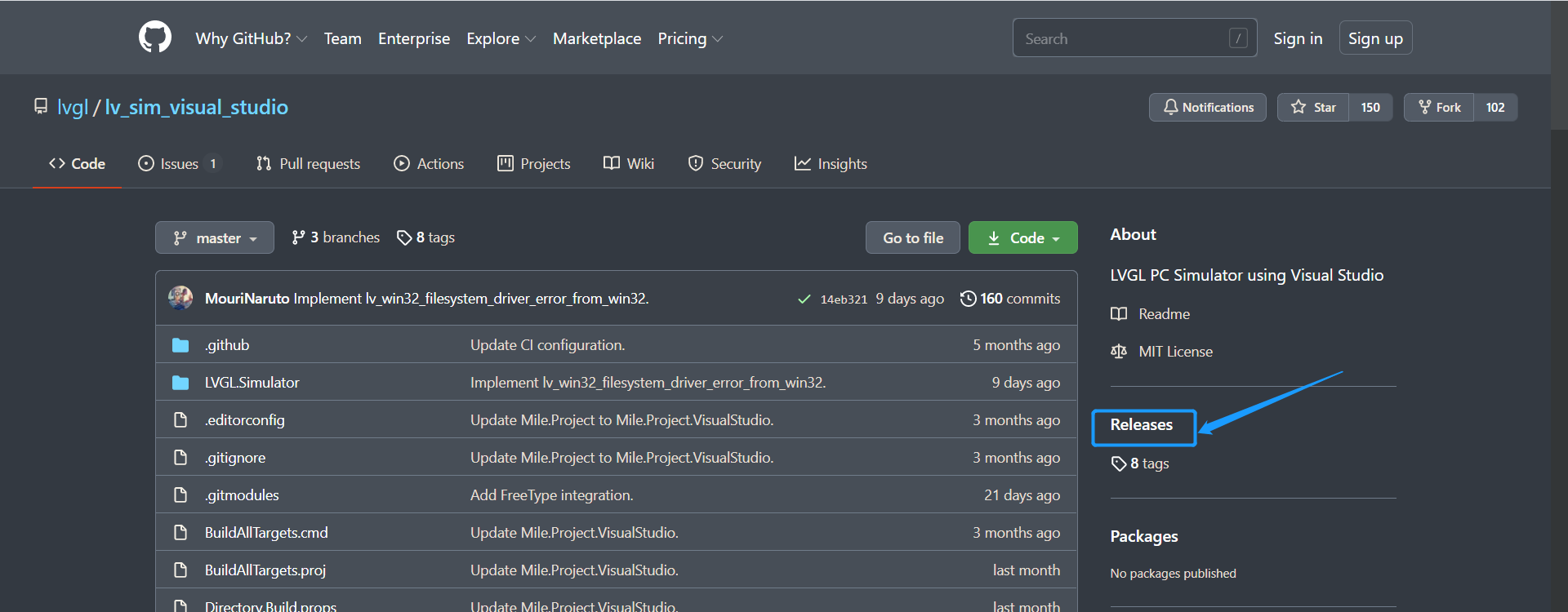Click the Fork icon button
The width and height of the screenshot is (1568, 612).
click(x=1439, y=108)
